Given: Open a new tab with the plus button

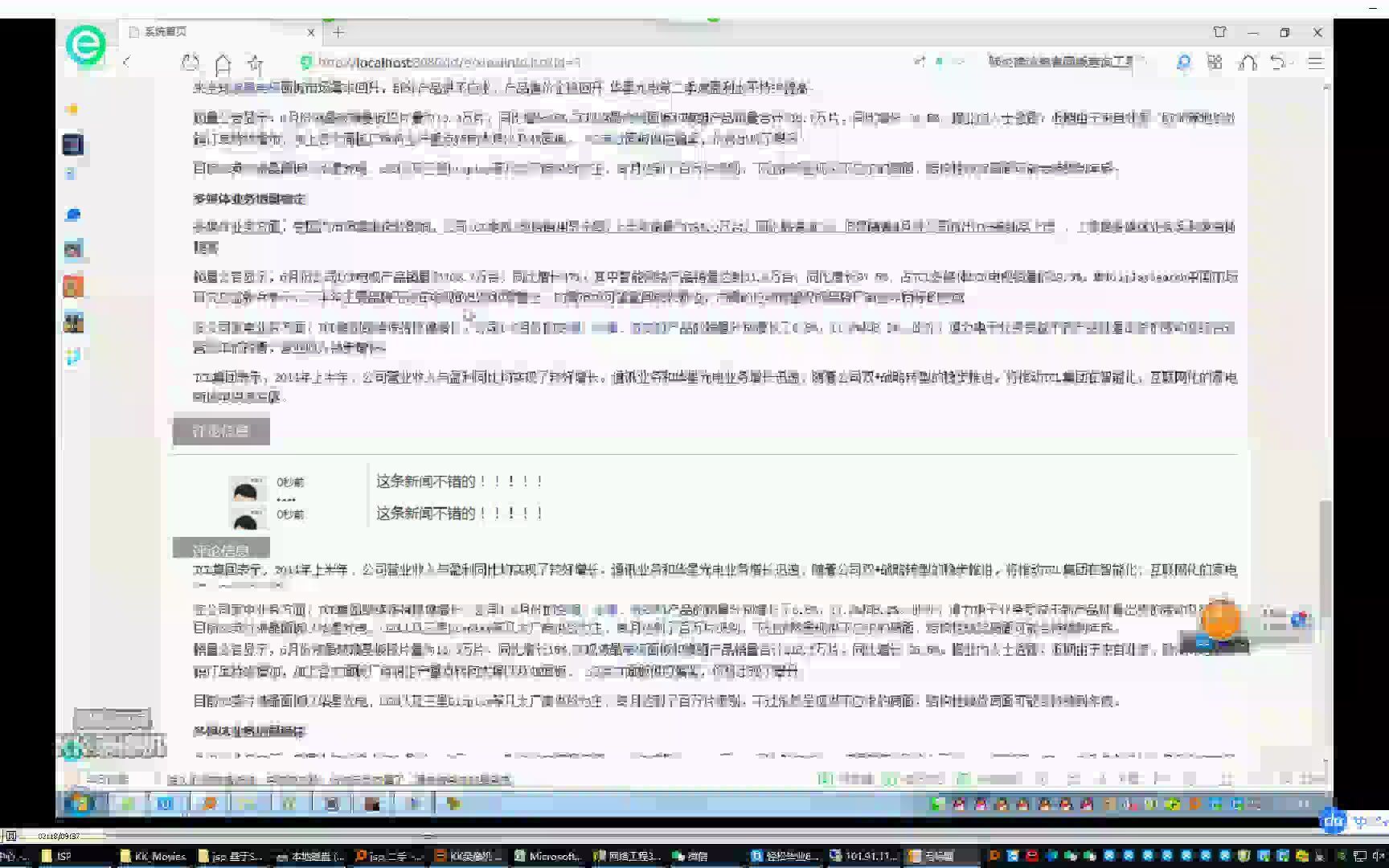Looking at the screenshot, I should [338, 32].
